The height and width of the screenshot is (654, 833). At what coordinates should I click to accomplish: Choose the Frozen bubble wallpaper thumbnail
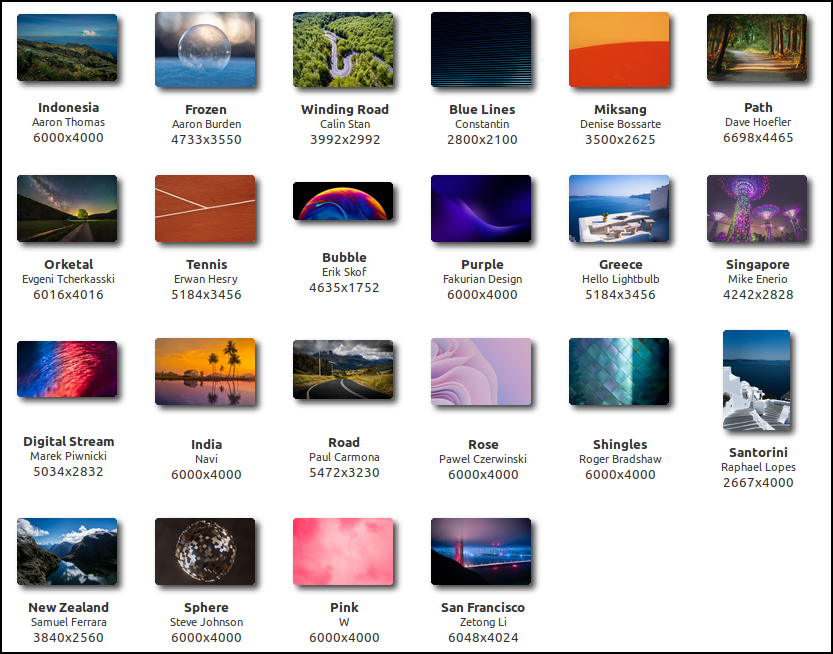[x=205, y=49]
